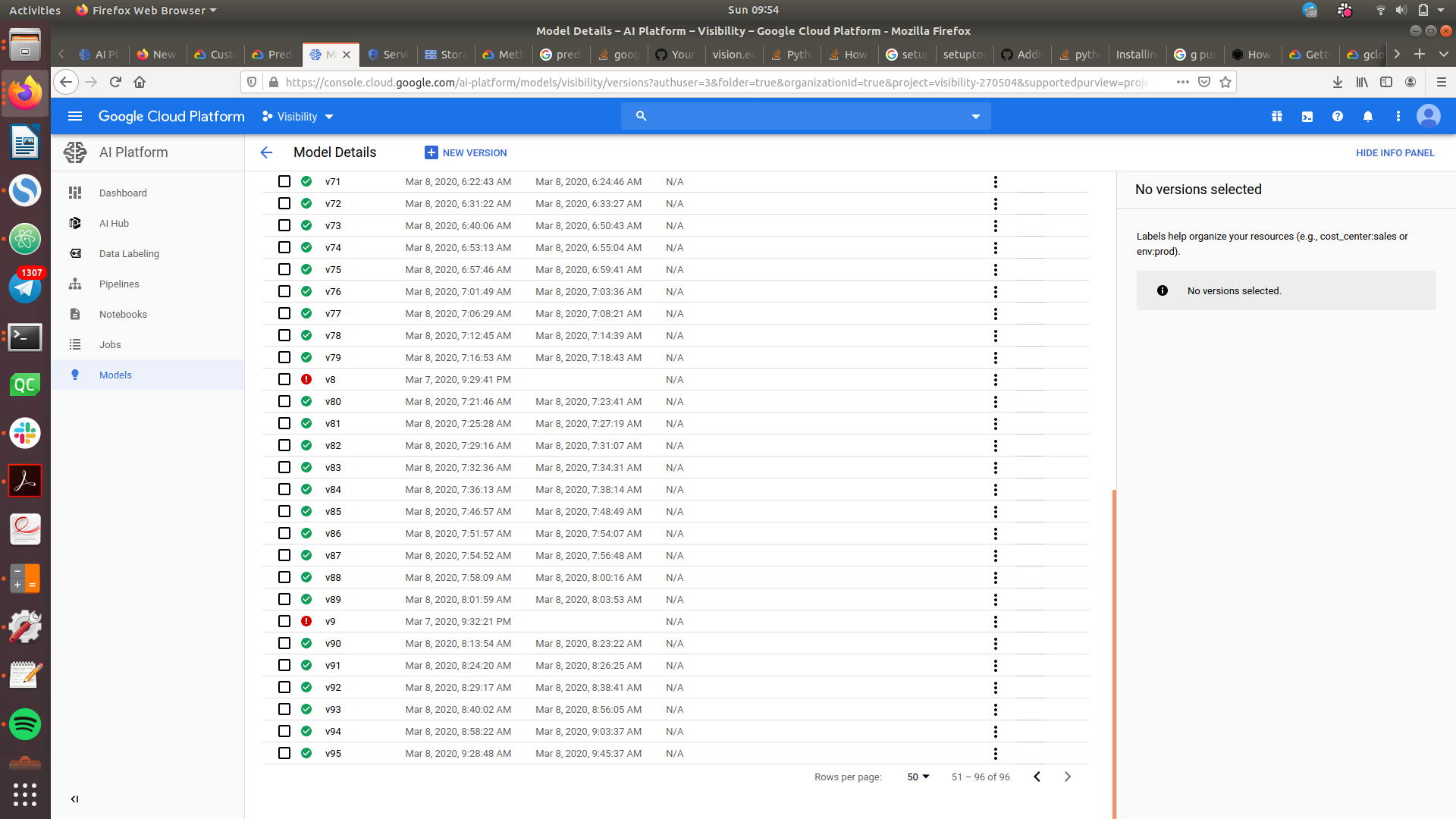Open the help question mark icon

coord(1338,117)
